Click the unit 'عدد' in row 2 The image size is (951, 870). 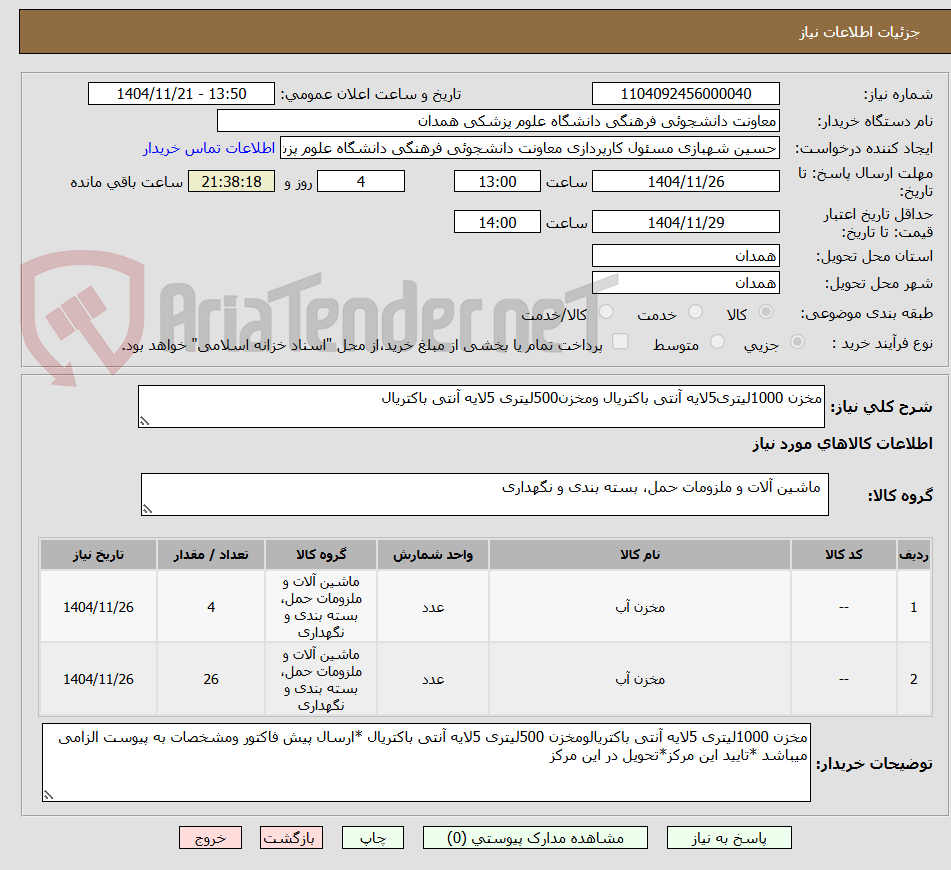tap(433, 679)
